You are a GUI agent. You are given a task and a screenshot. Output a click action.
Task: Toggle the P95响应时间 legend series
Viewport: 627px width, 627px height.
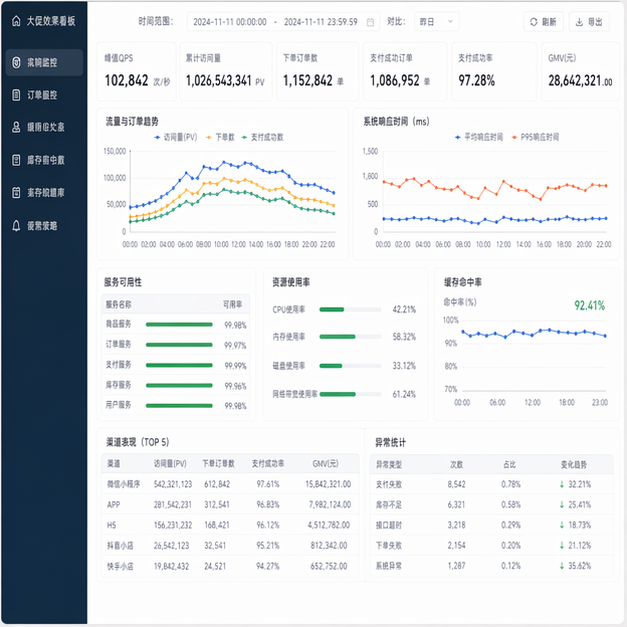click(535, 137)
